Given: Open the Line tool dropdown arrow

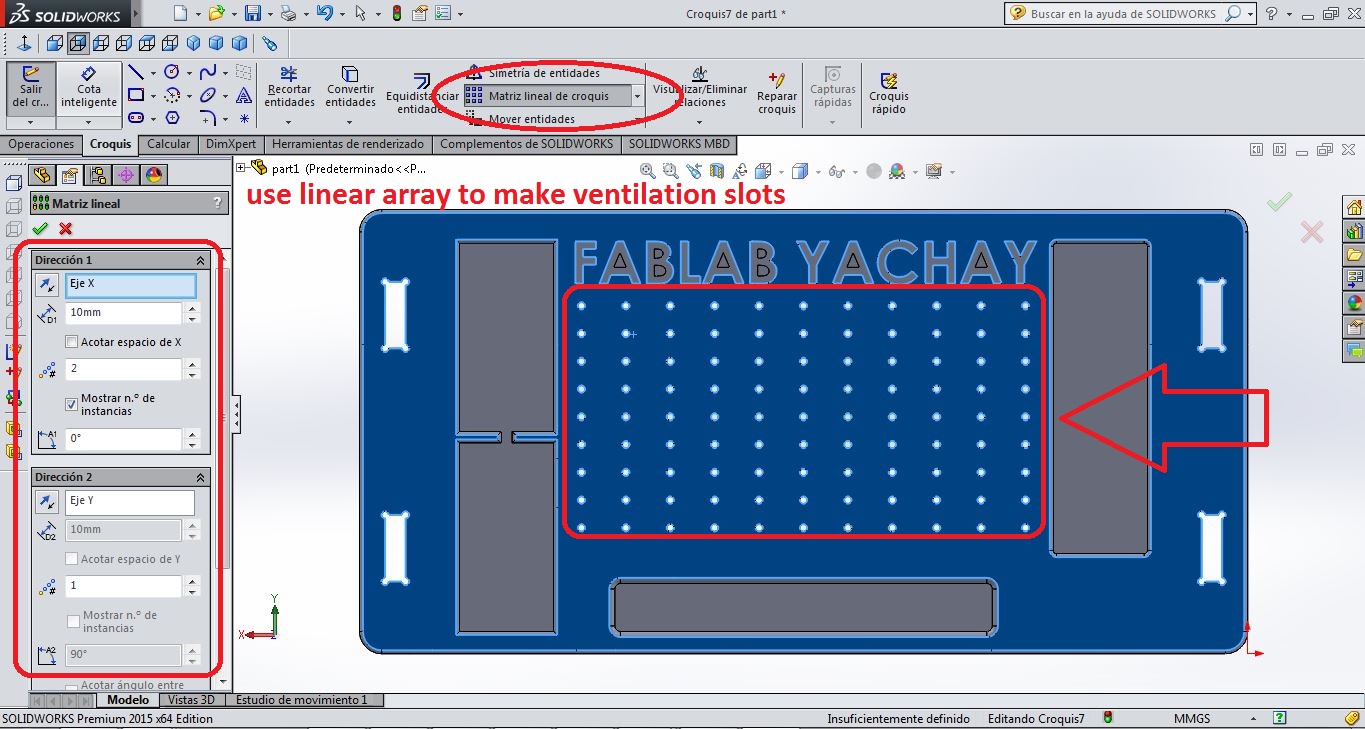Looking at the screenshot, I should tap(153, 73).
